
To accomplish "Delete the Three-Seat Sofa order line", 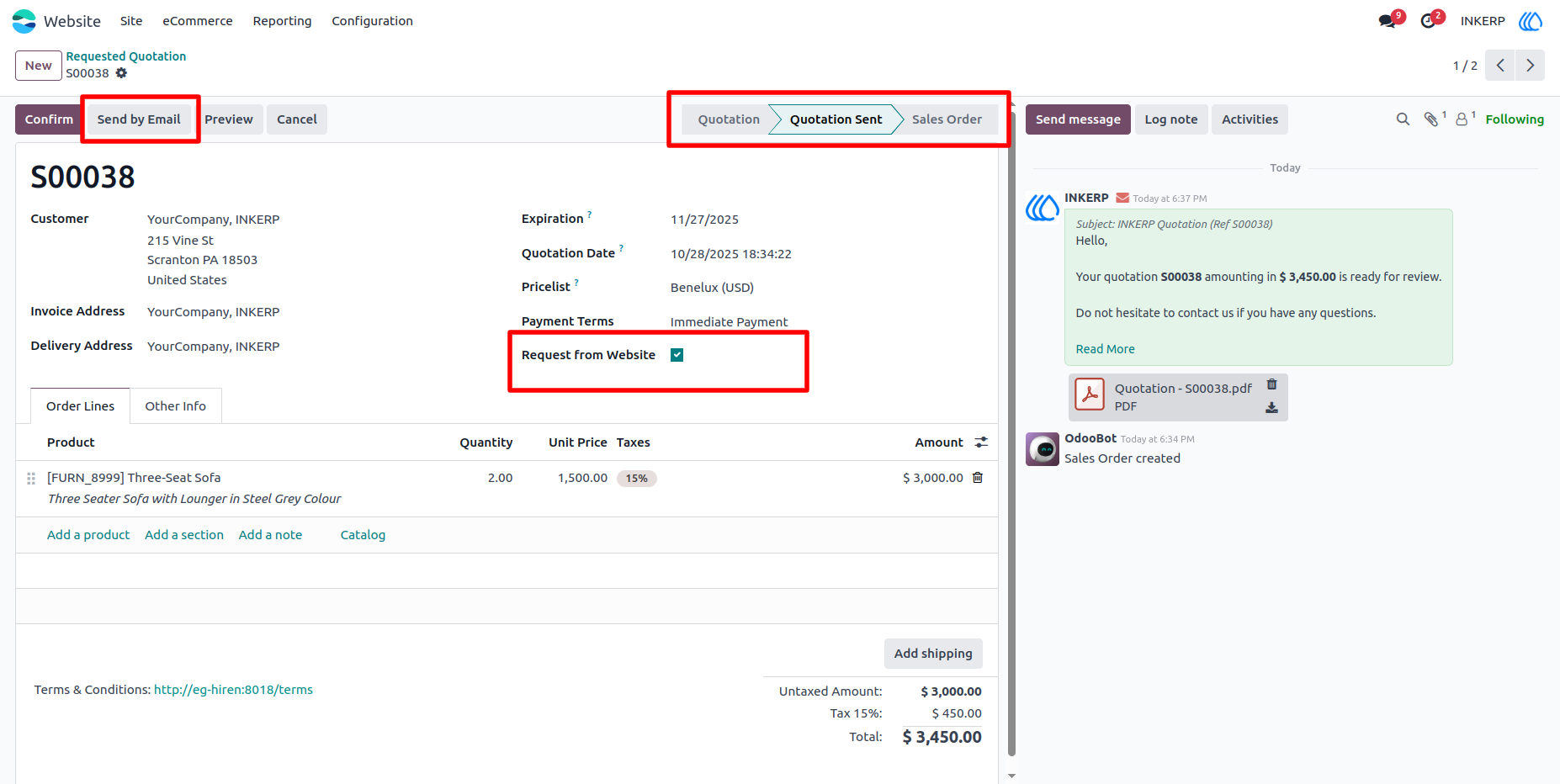I will 978,478.
